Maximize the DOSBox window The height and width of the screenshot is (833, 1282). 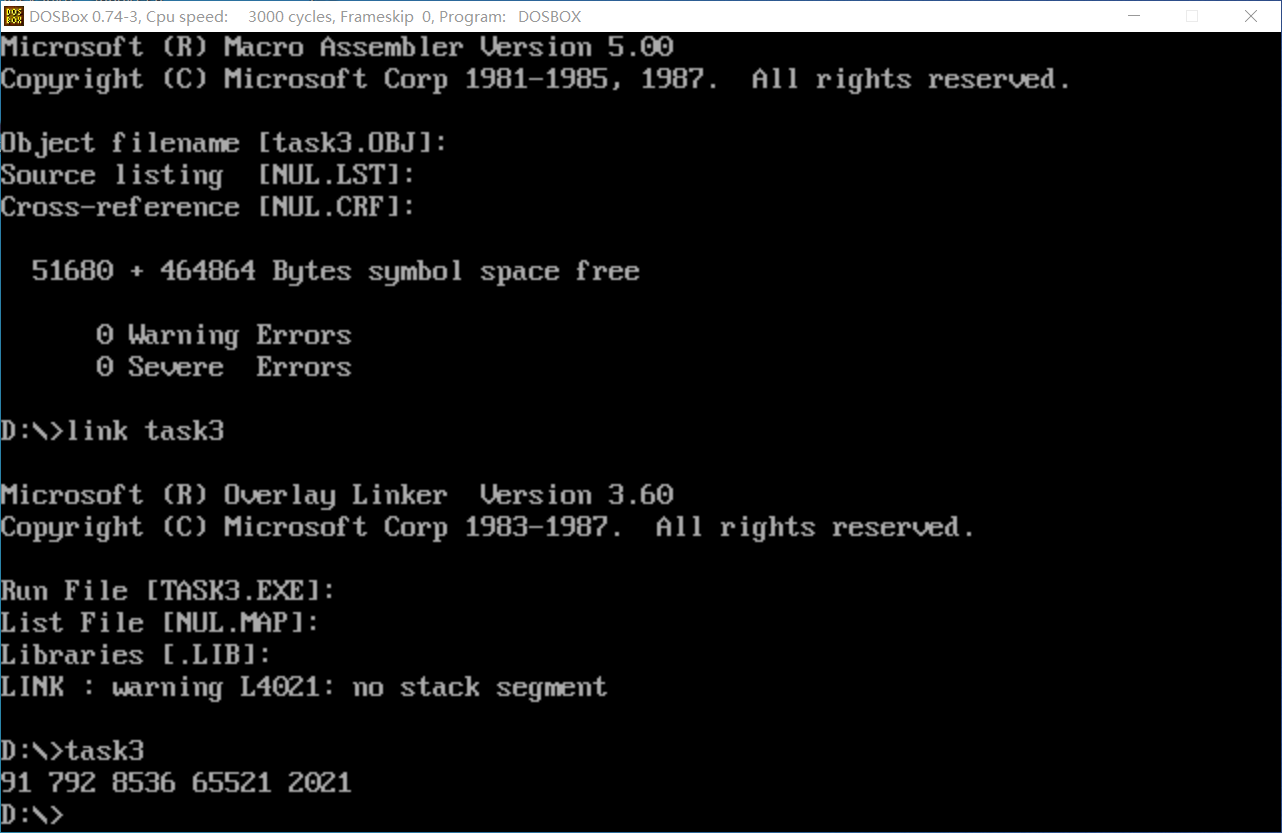[1192, 16]
